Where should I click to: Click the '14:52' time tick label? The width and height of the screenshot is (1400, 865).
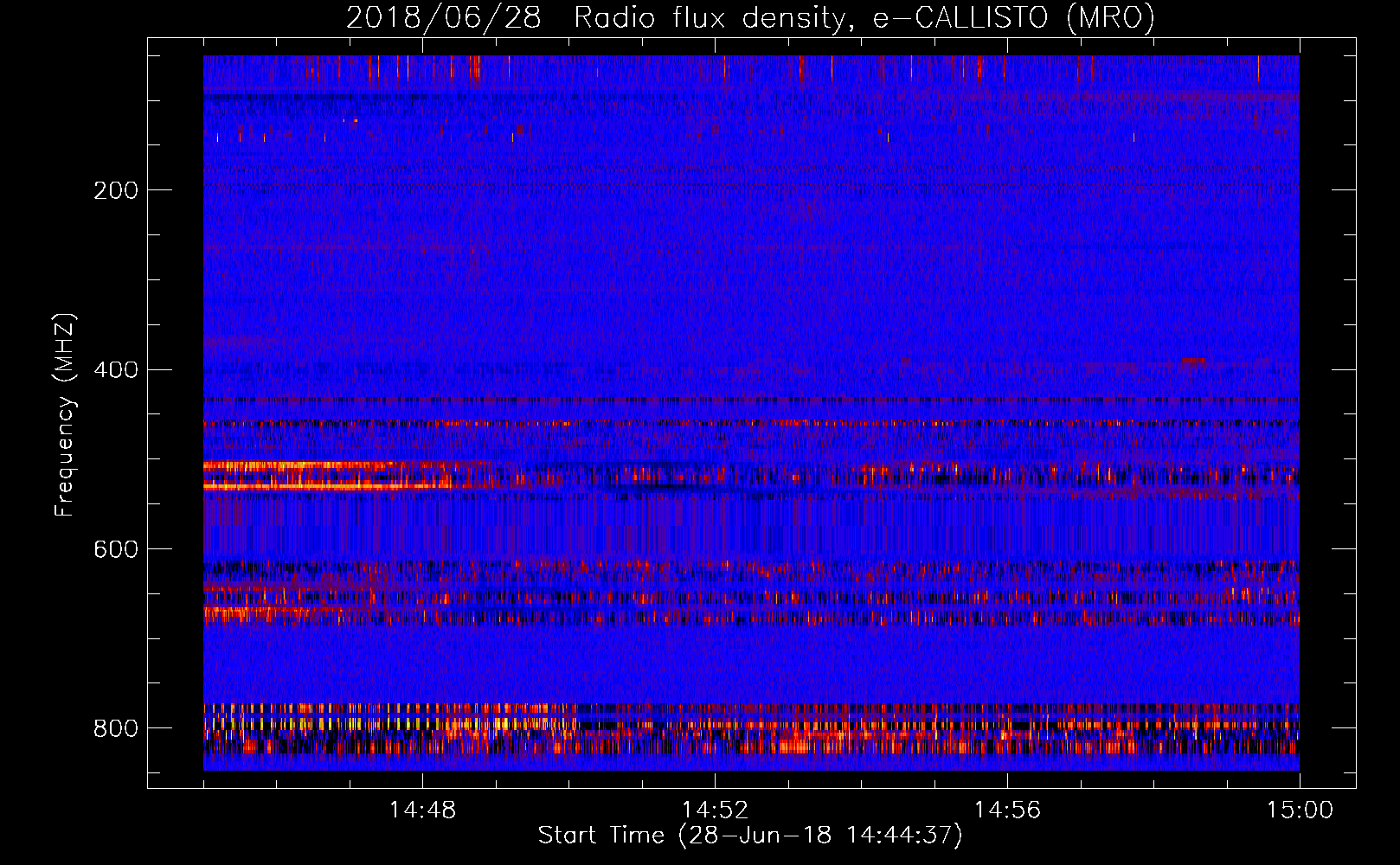coord(715,811)
